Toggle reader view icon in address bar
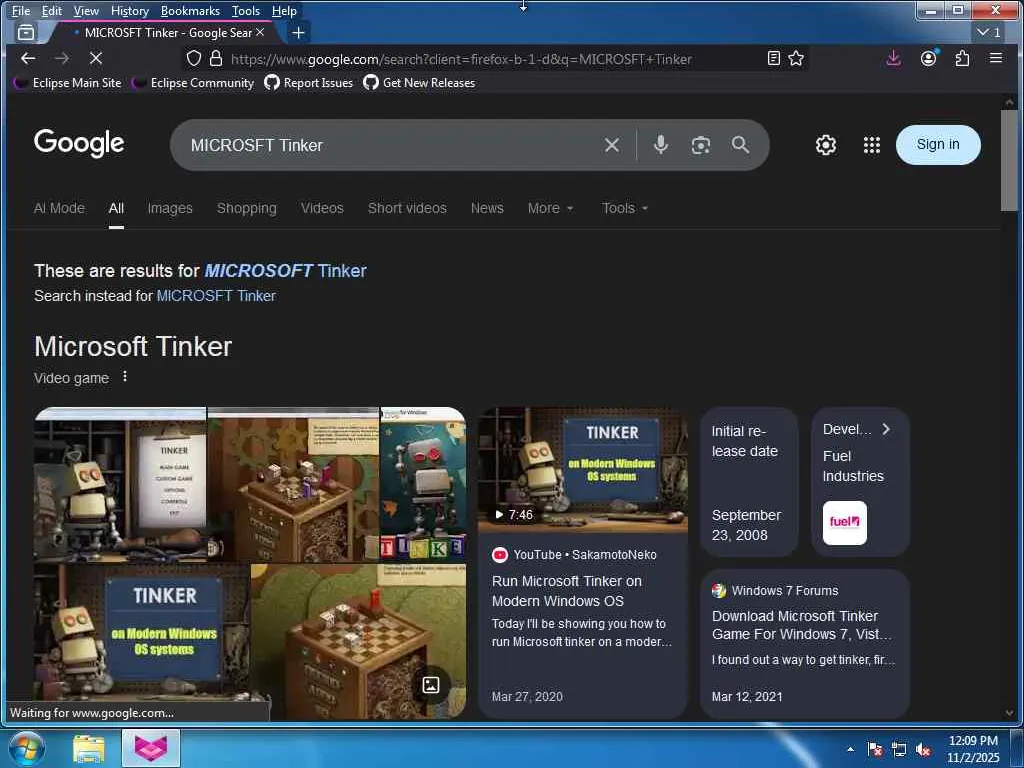 773,59
